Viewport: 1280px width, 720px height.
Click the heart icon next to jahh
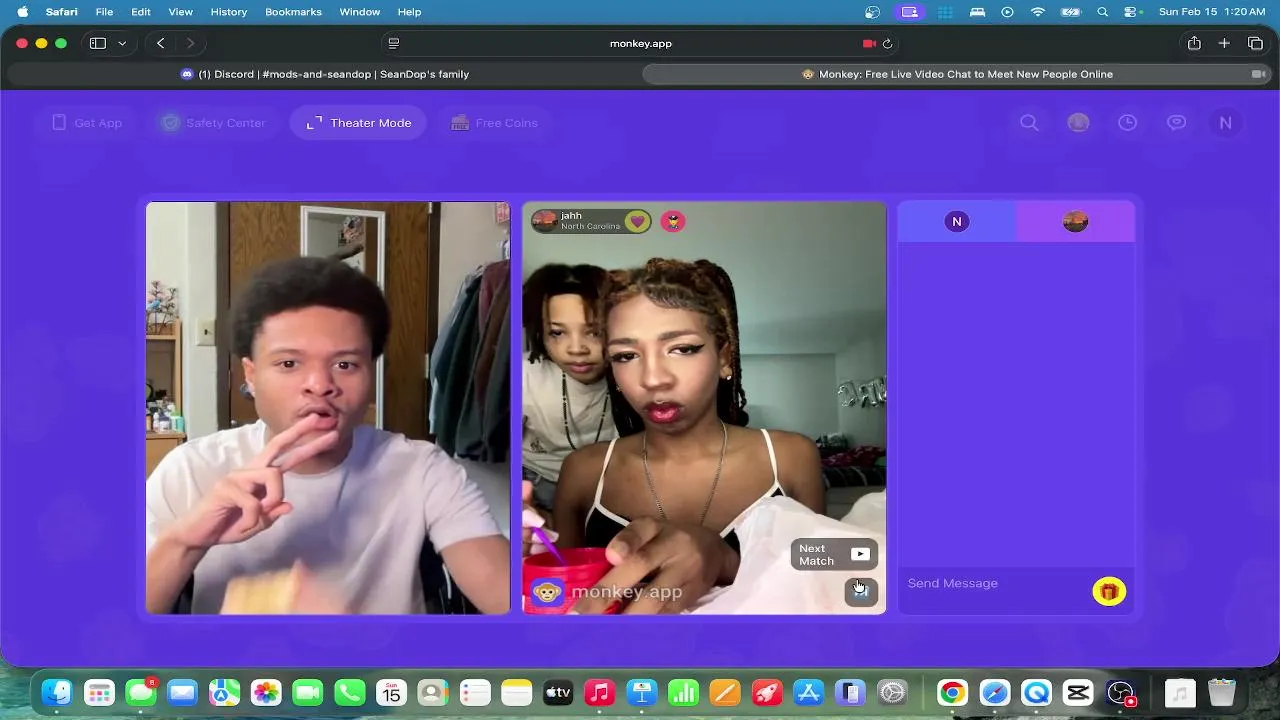tap(637, 221)
